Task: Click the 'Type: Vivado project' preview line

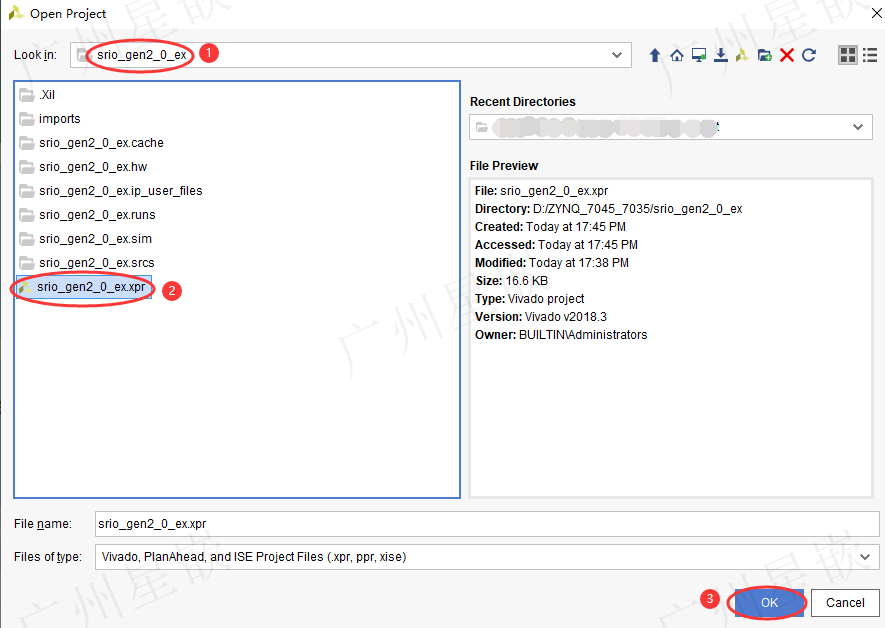Action: (x=529, y=298)
